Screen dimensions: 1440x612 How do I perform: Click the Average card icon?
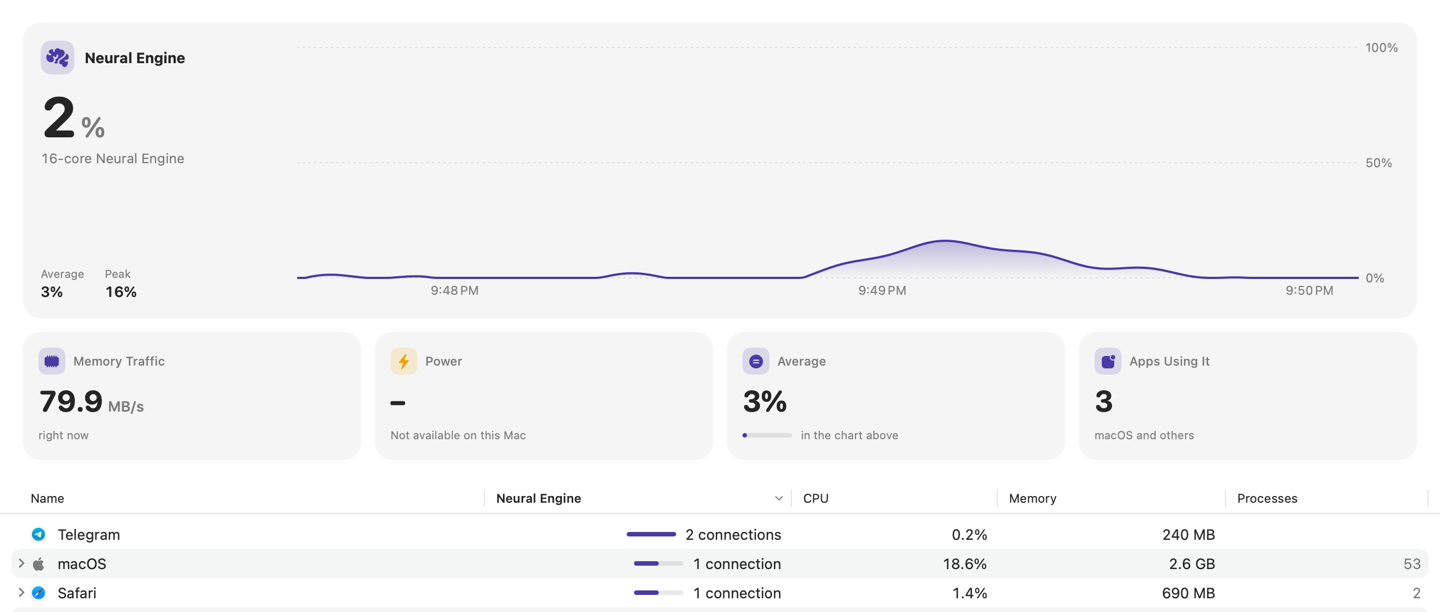756,361
